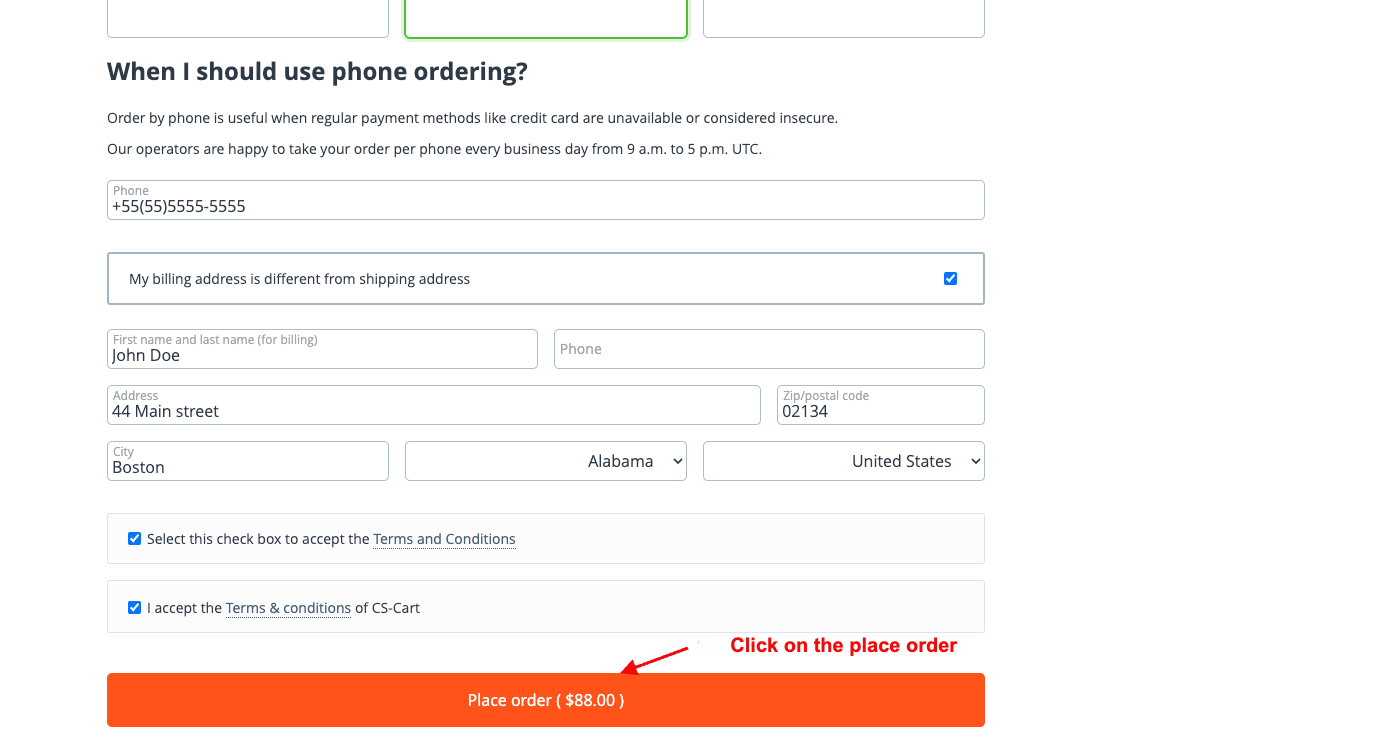The width and height of the screenshot is (1379, 756).
Task: Select the rightmost option box at top
Action: 844,18
